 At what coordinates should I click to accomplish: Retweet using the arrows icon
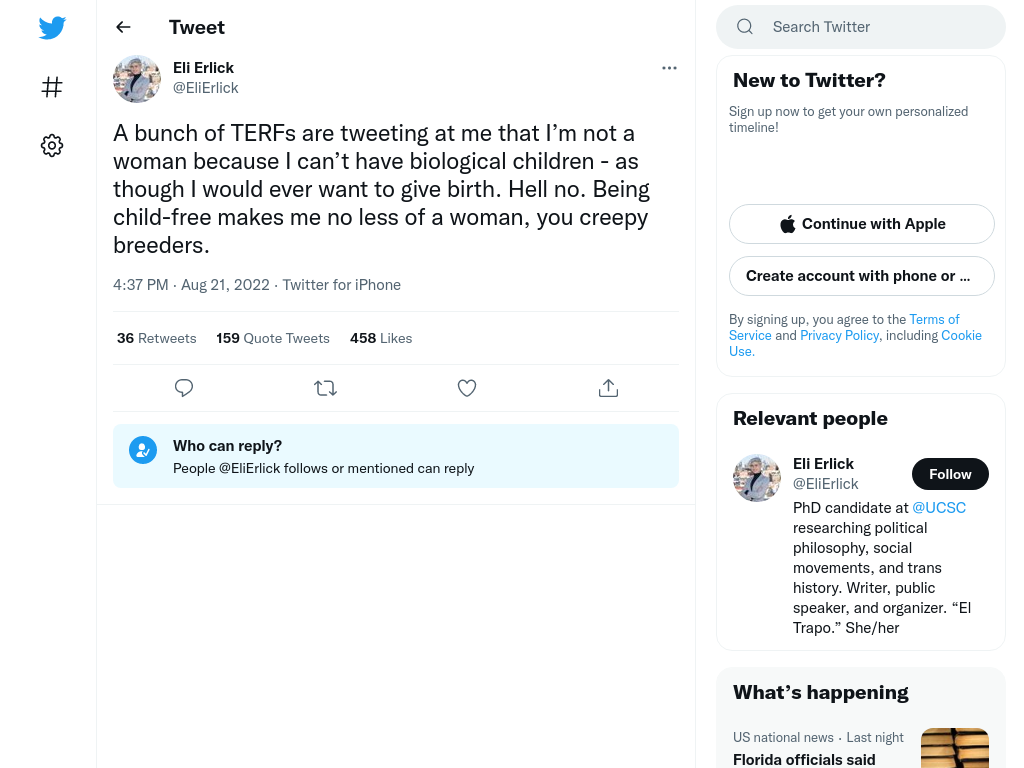coord(325,388)
